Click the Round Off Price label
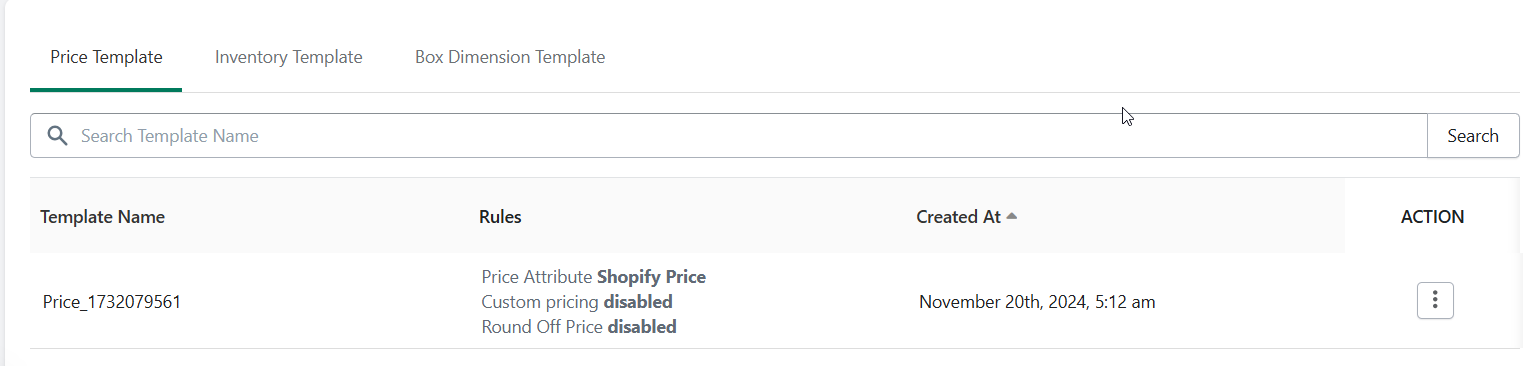The width and height of the screenshot is (1534, 366). pos(542,327)
